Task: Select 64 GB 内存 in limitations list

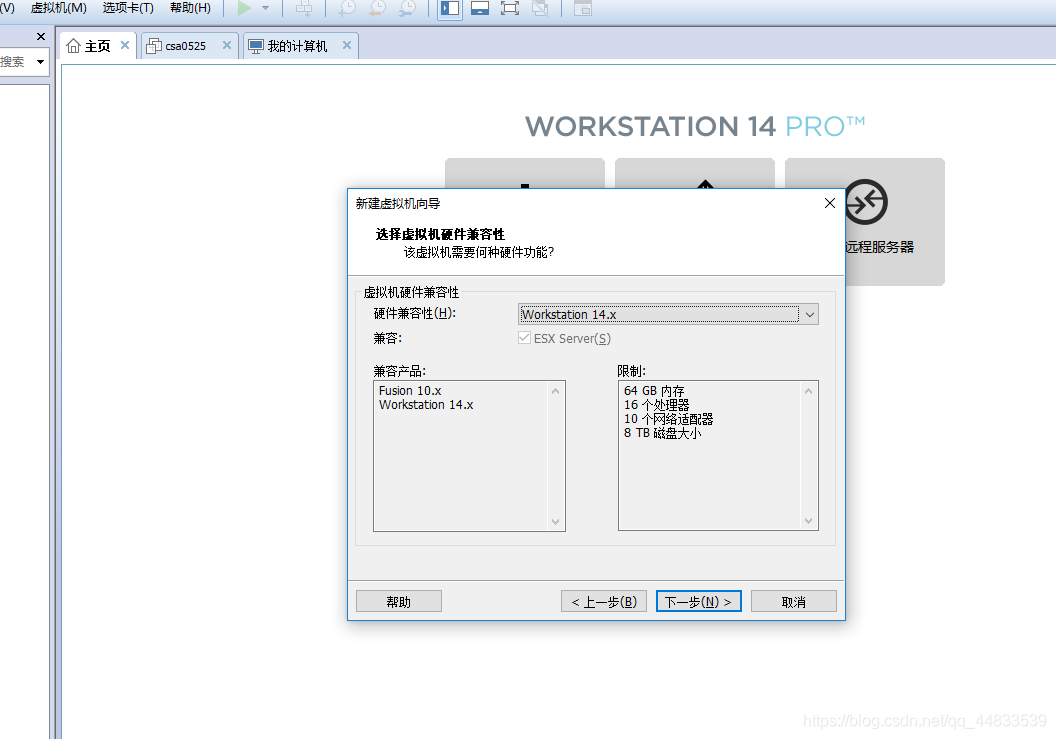Action: coord(654,391)
